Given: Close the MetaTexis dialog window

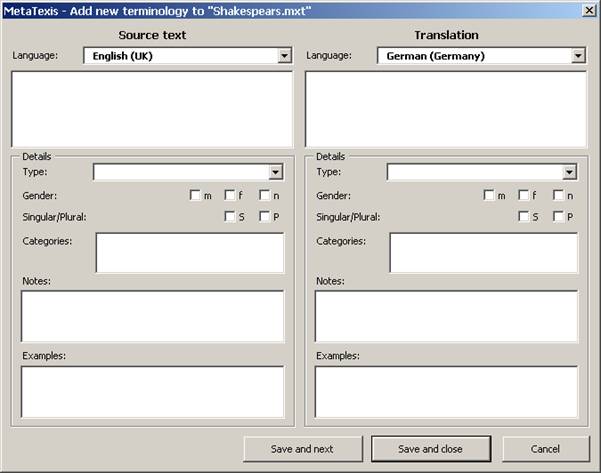Looking at the screenshot, I should click(587, 10).
